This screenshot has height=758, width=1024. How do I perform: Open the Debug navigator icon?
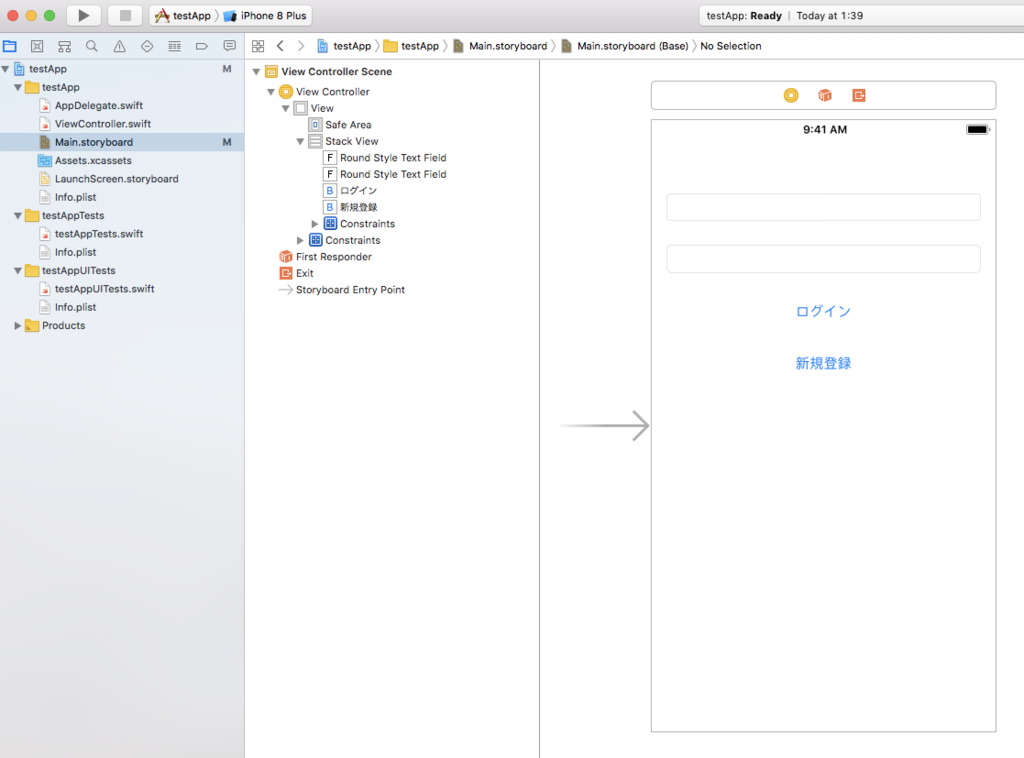[x=174, y=46]
